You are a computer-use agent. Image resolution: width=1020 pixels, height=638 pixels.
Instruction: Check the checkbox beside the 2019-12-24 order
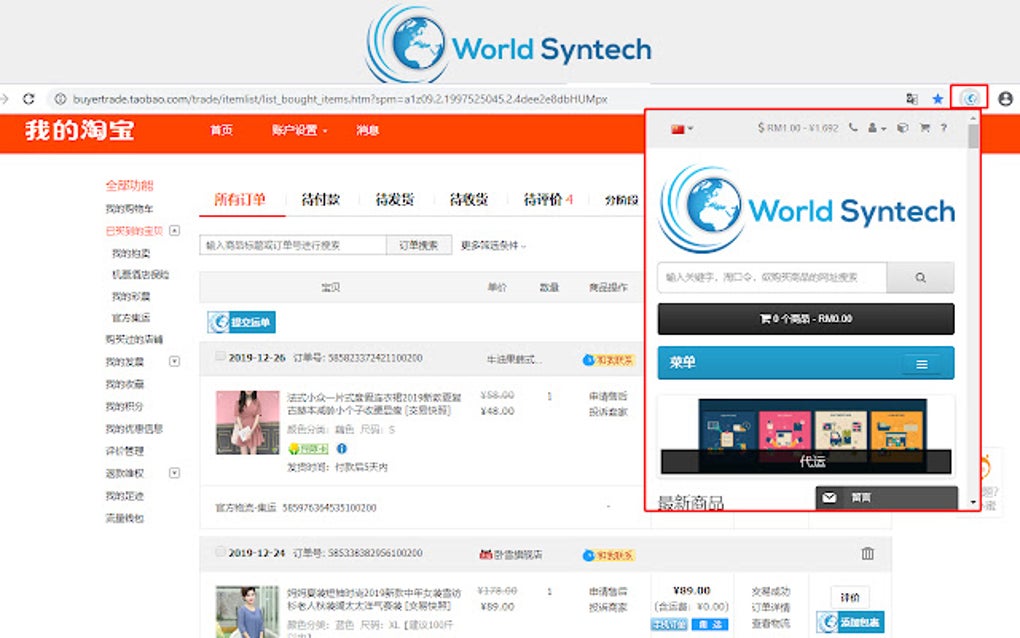219,553
